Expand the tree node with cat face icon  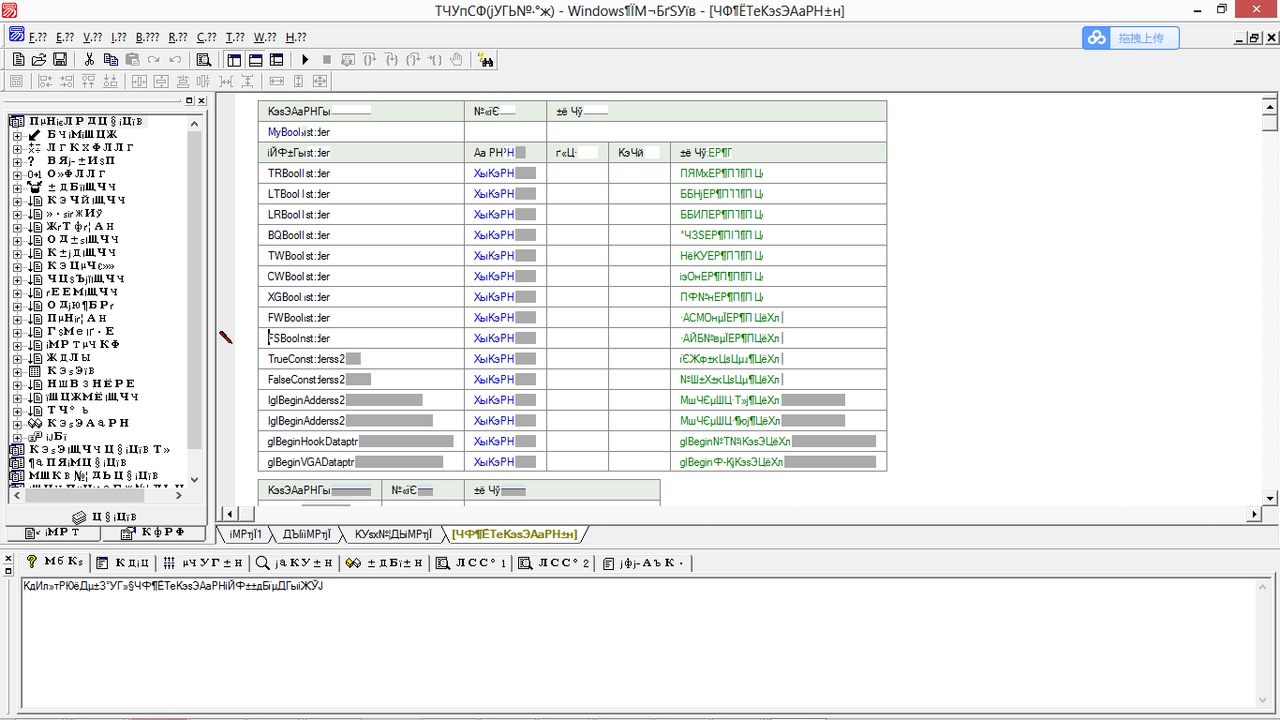[x=17, y=187]
